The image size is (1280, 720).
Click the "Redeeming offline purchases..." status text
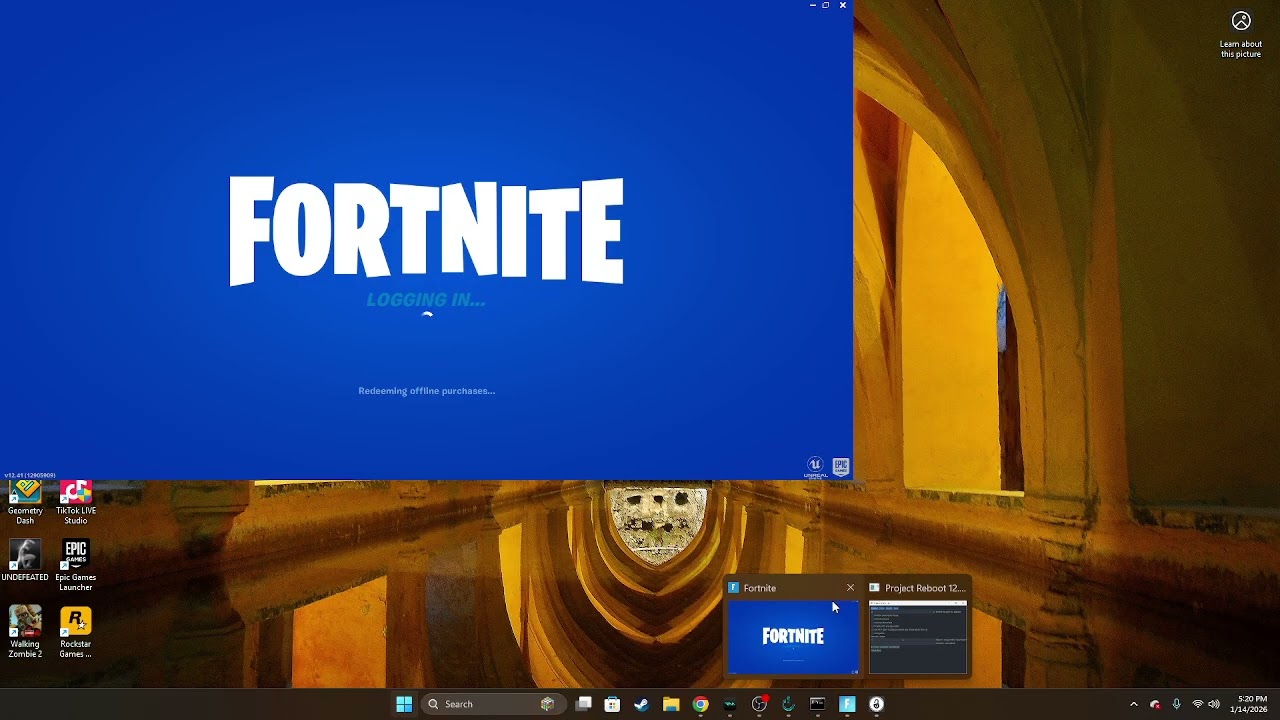427,391
